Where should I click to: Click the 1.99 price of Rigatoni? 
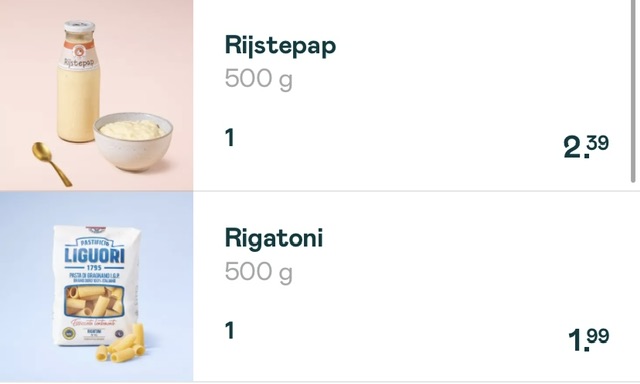pos(589,339)
